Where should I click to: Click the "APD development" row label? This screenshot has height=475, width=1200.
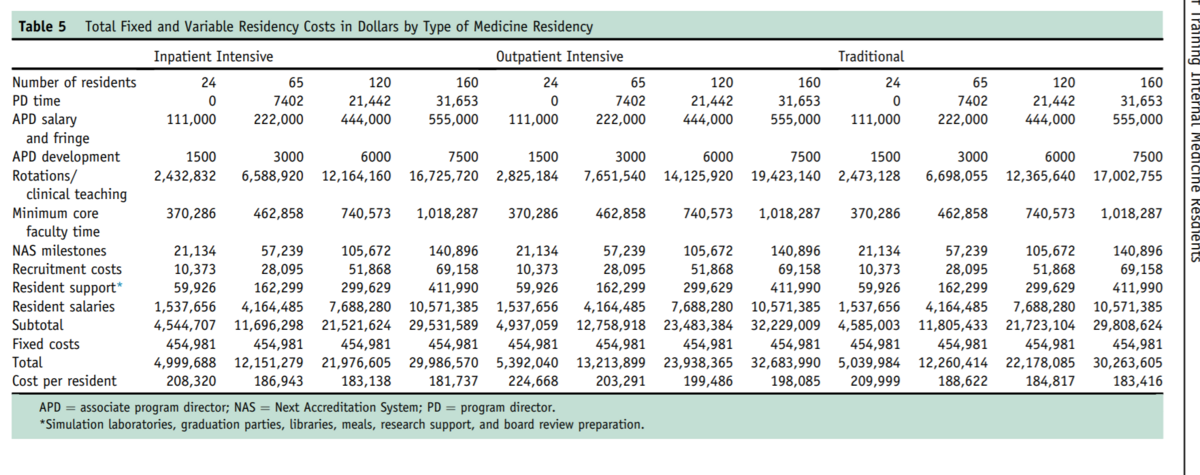click(66, 156)
